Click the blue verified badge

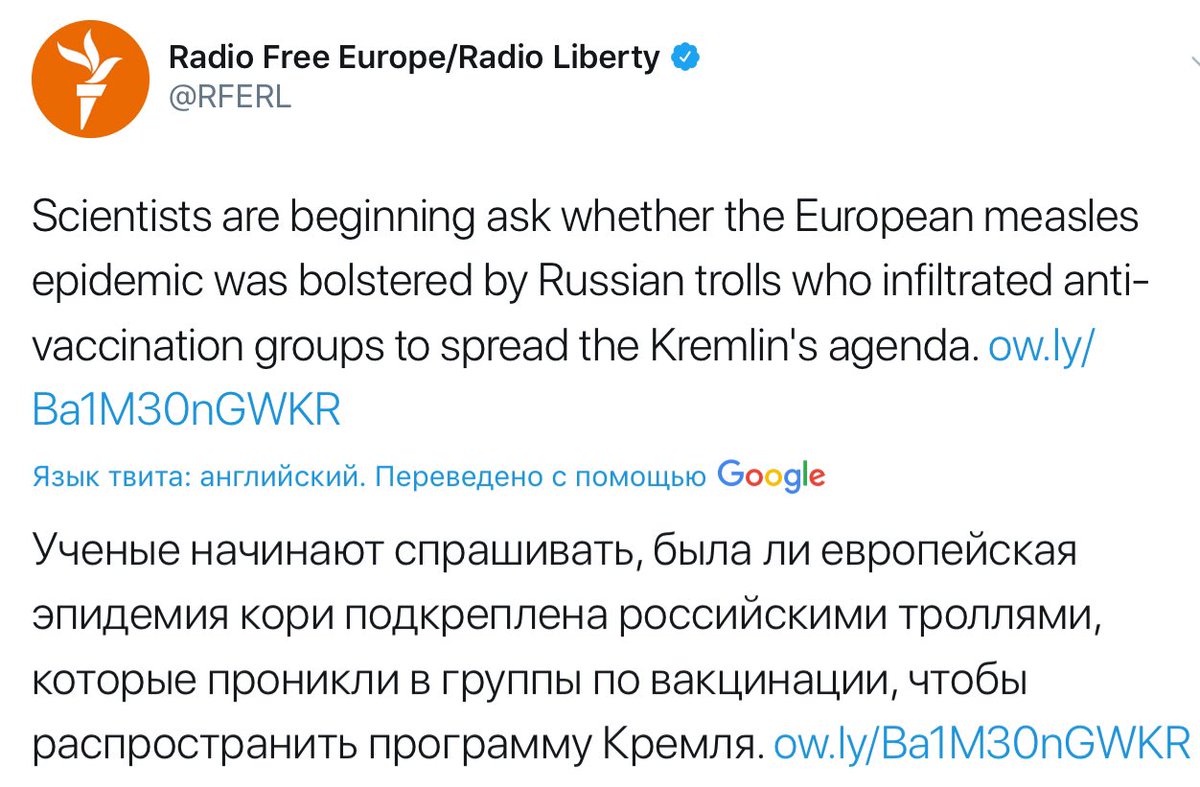pyautogui.click(x=685, y=58)
